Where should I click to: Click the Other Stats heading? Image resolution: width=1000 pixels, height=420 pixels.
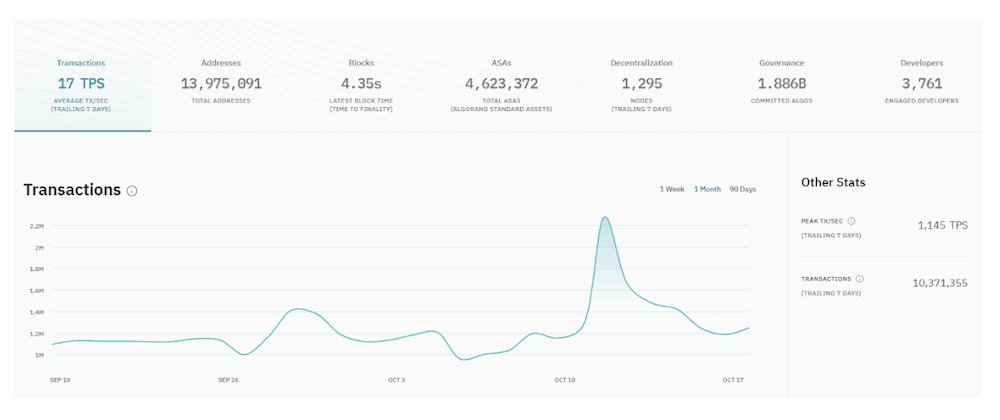(833, 182)
